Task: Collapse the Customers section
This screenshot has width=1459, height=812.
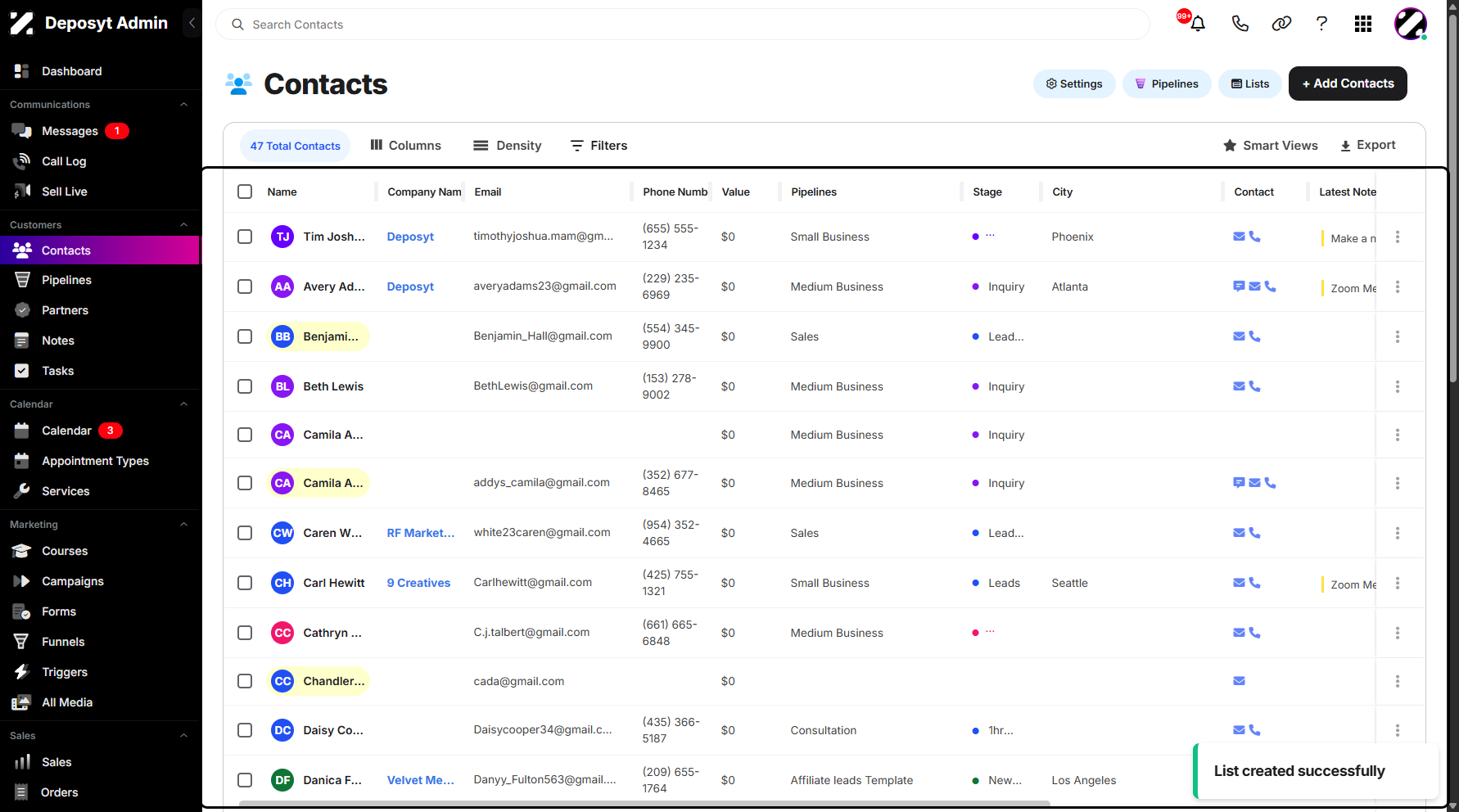Action: tap(184, 224)
